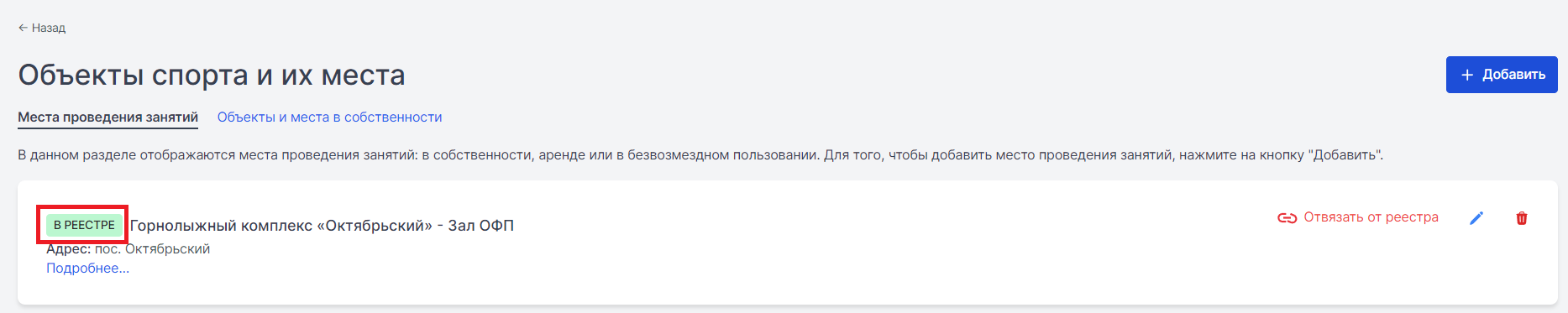Click the Объекты спорта и их места heading
This screenshot has width=1568, height=313.
[212, 75]
